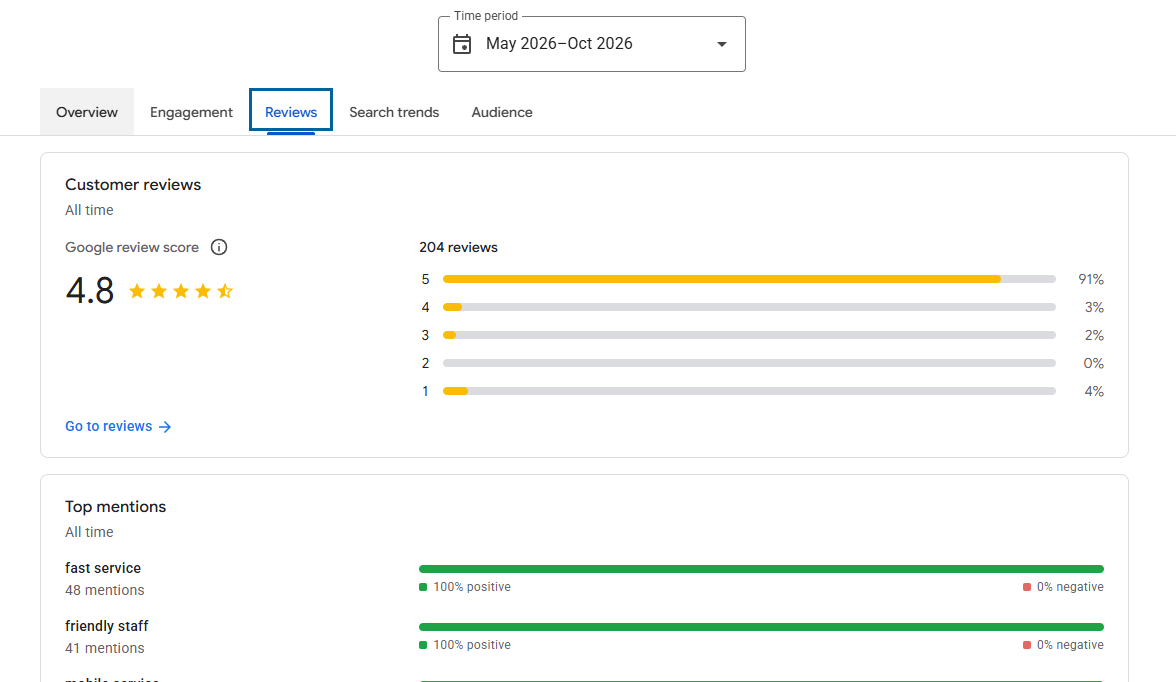Screen dimensions: 1176x682
Task: Open the Audience tab
Action: coord(502,112)
